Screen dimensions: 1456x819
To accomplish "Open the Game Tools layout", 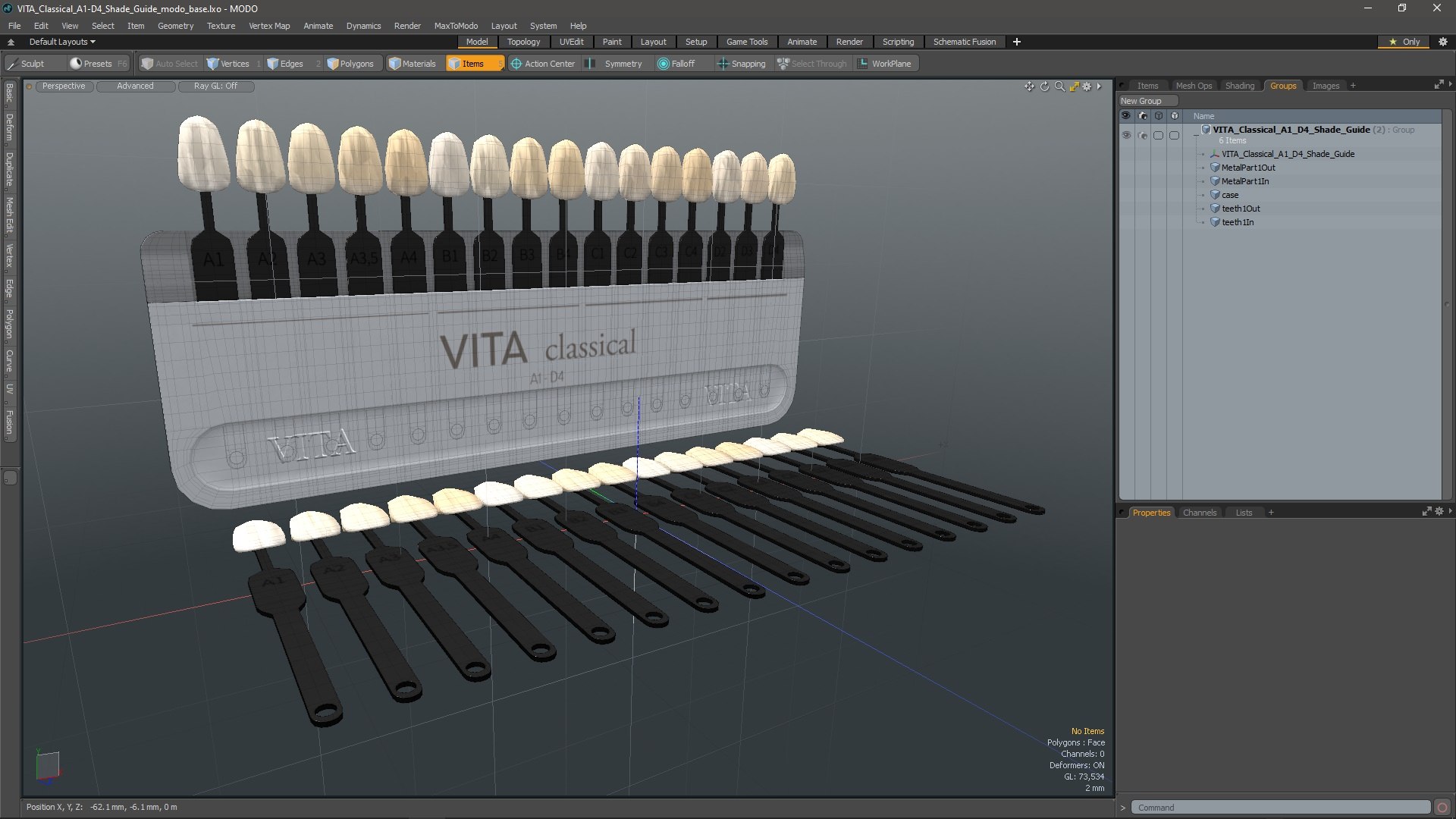I will click(x=747, y=42).
